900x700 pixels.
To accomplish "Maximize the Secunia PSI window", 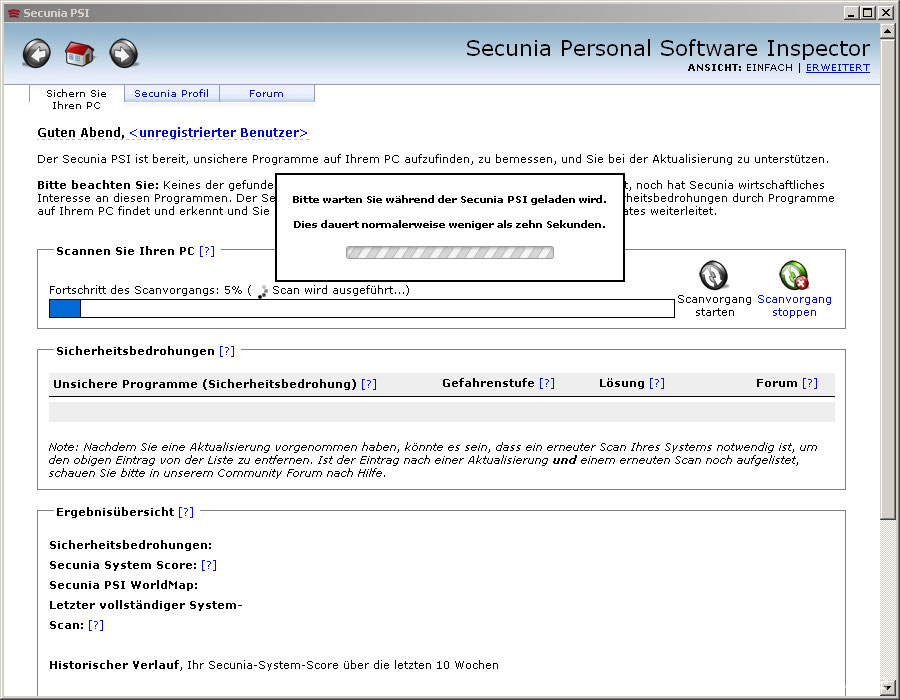I will tap(868, 13).
